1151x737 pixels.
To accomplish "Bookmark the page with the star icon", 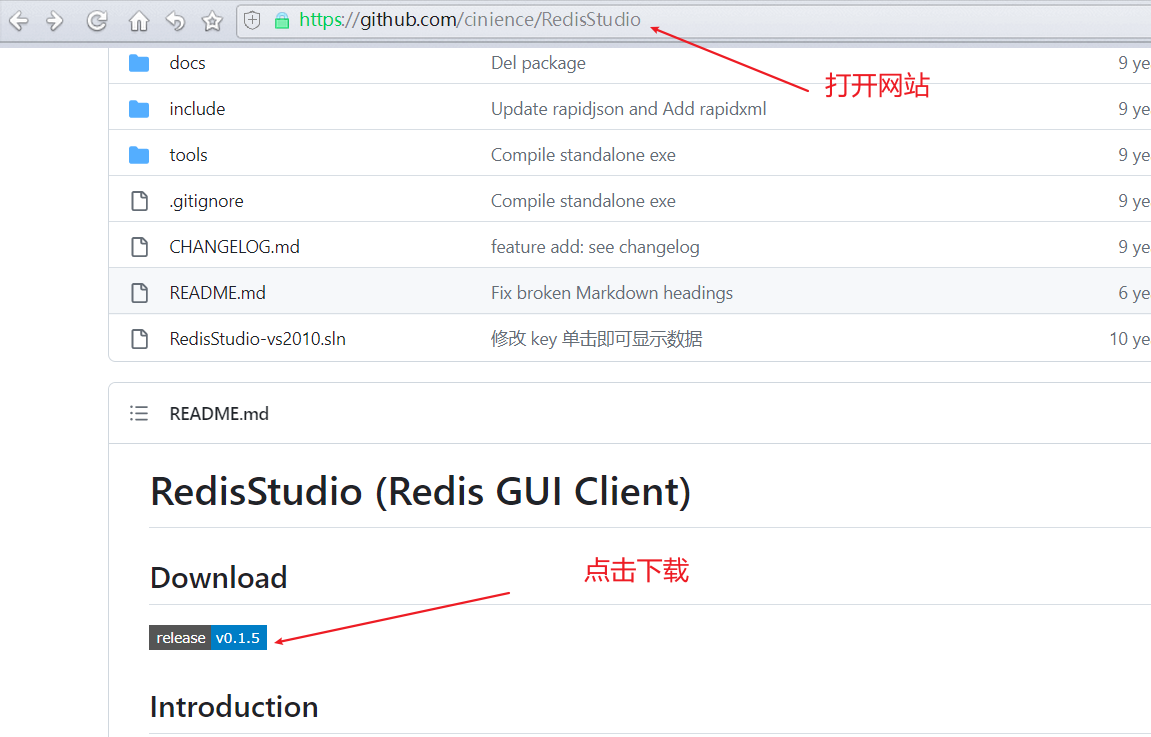I will [212, 21].
